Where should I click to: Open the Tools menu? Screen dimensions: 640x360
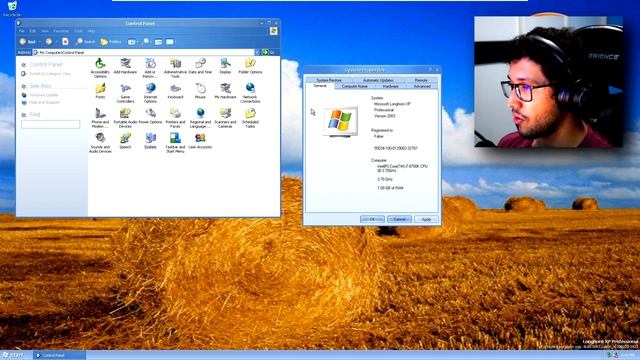[x=78, y=31]
